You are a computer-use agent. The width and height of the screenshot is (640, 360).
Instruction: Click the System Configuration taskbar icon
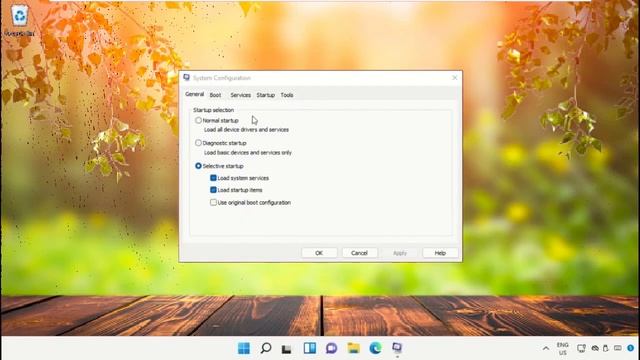pyautogui.click(x=397, y=348)
